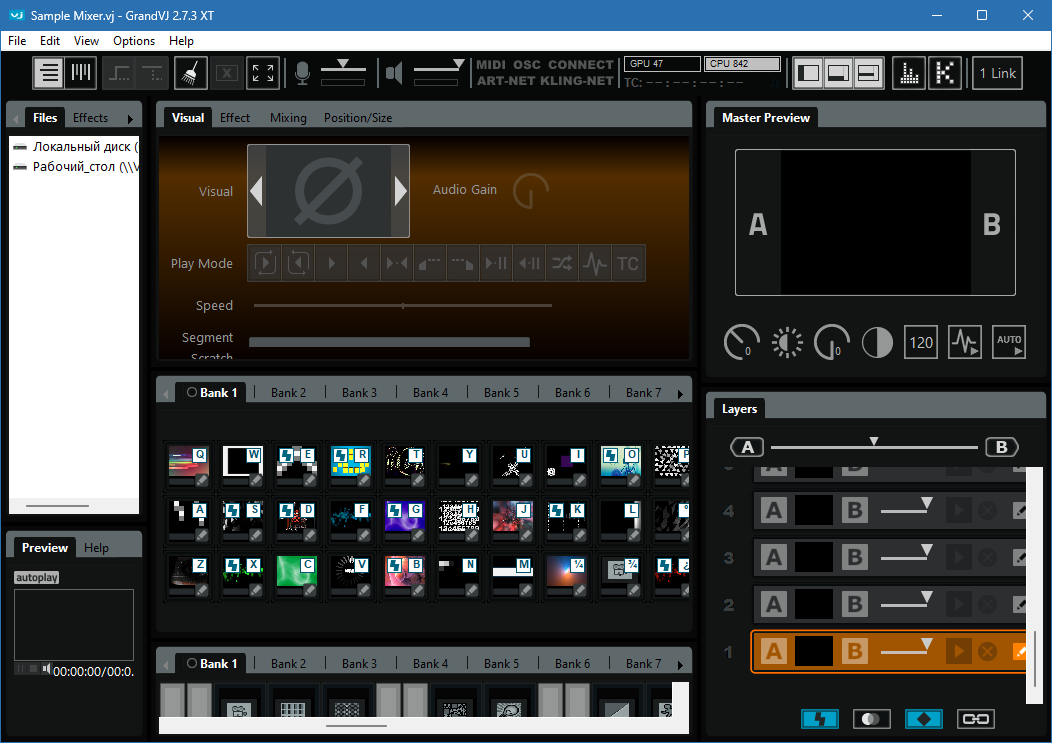The image size is (1052, 743).
Task: Assign layer 4 to channel A
Action: pyautogui.click(x=774, y=511)
